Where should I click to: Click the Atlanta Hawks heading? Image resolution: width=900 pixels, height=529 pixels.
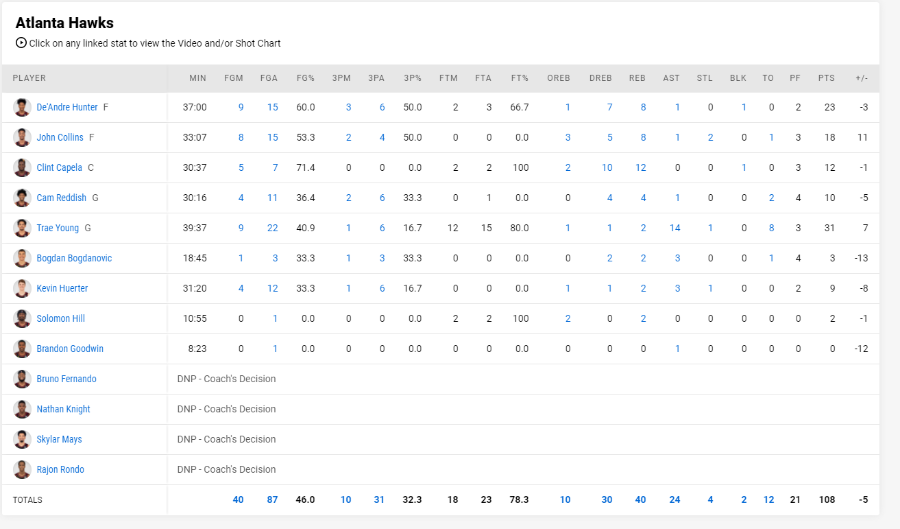click(64, 23)
